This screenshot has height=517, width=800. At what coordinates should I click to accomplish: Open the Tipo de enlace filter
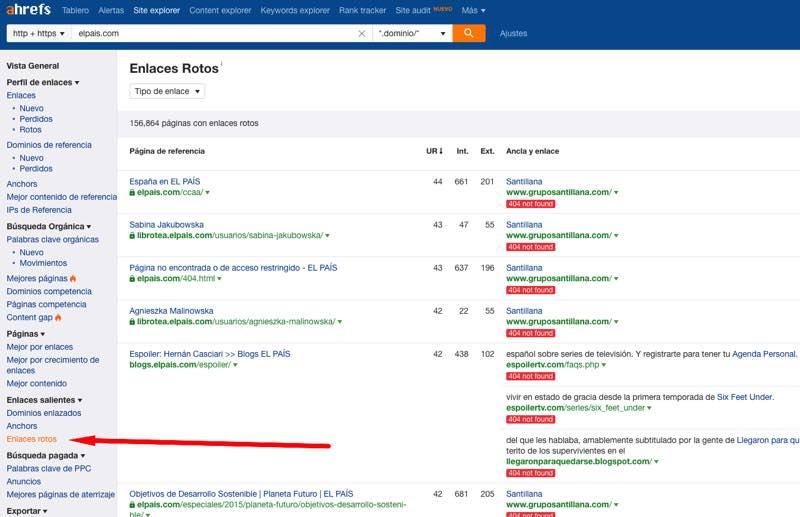[167, 91]
